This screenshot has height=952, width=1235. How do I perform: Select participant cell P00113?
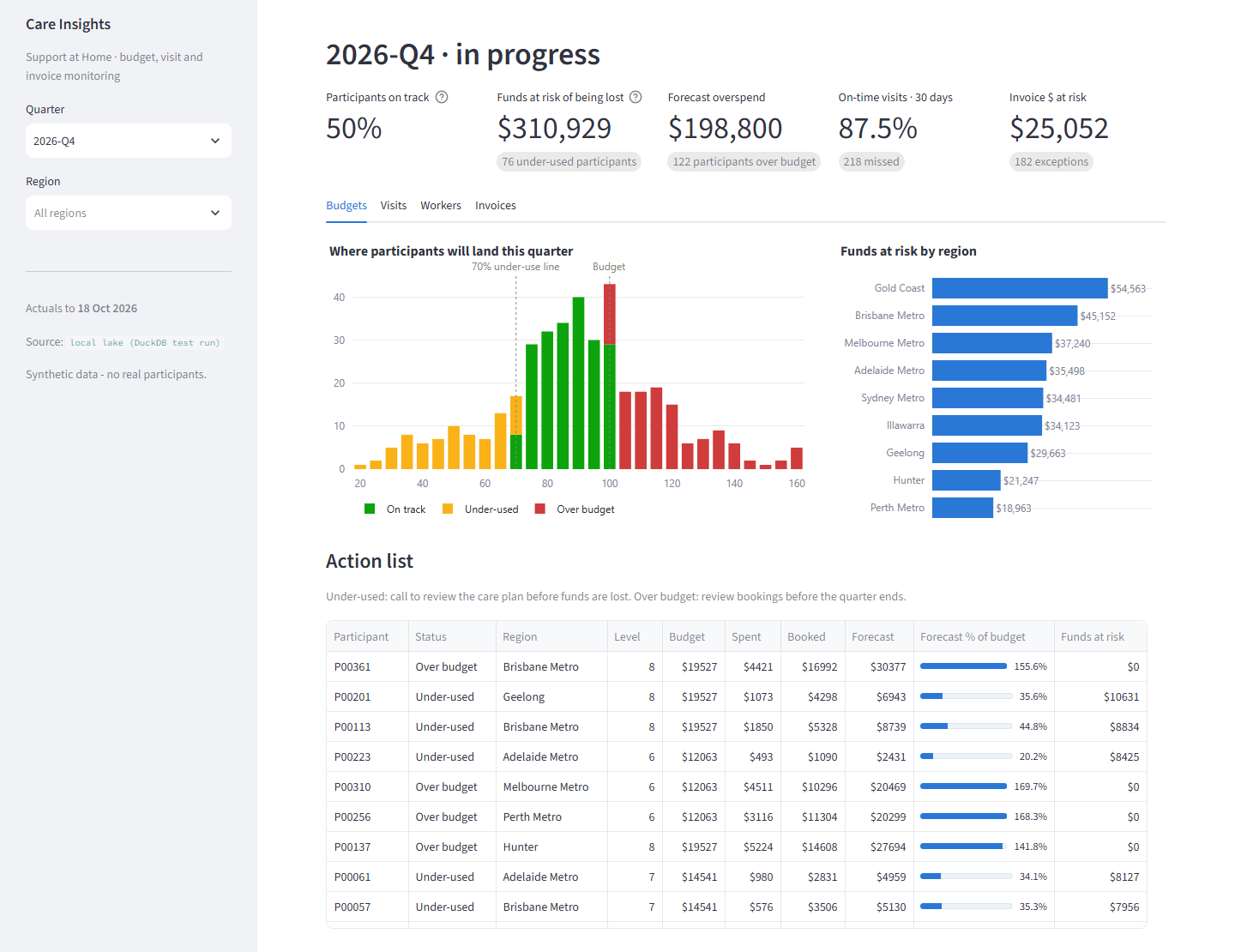coord(368,726)
